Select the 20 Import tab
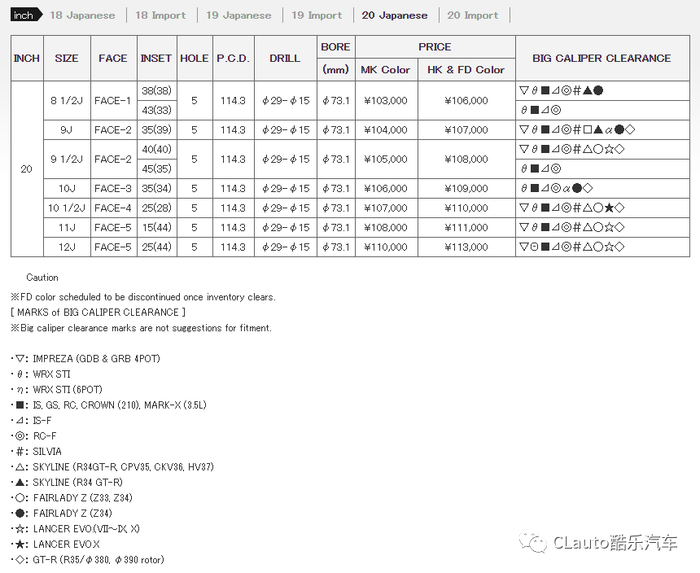This screenshot has height=573, width=700. coord(473,15)
